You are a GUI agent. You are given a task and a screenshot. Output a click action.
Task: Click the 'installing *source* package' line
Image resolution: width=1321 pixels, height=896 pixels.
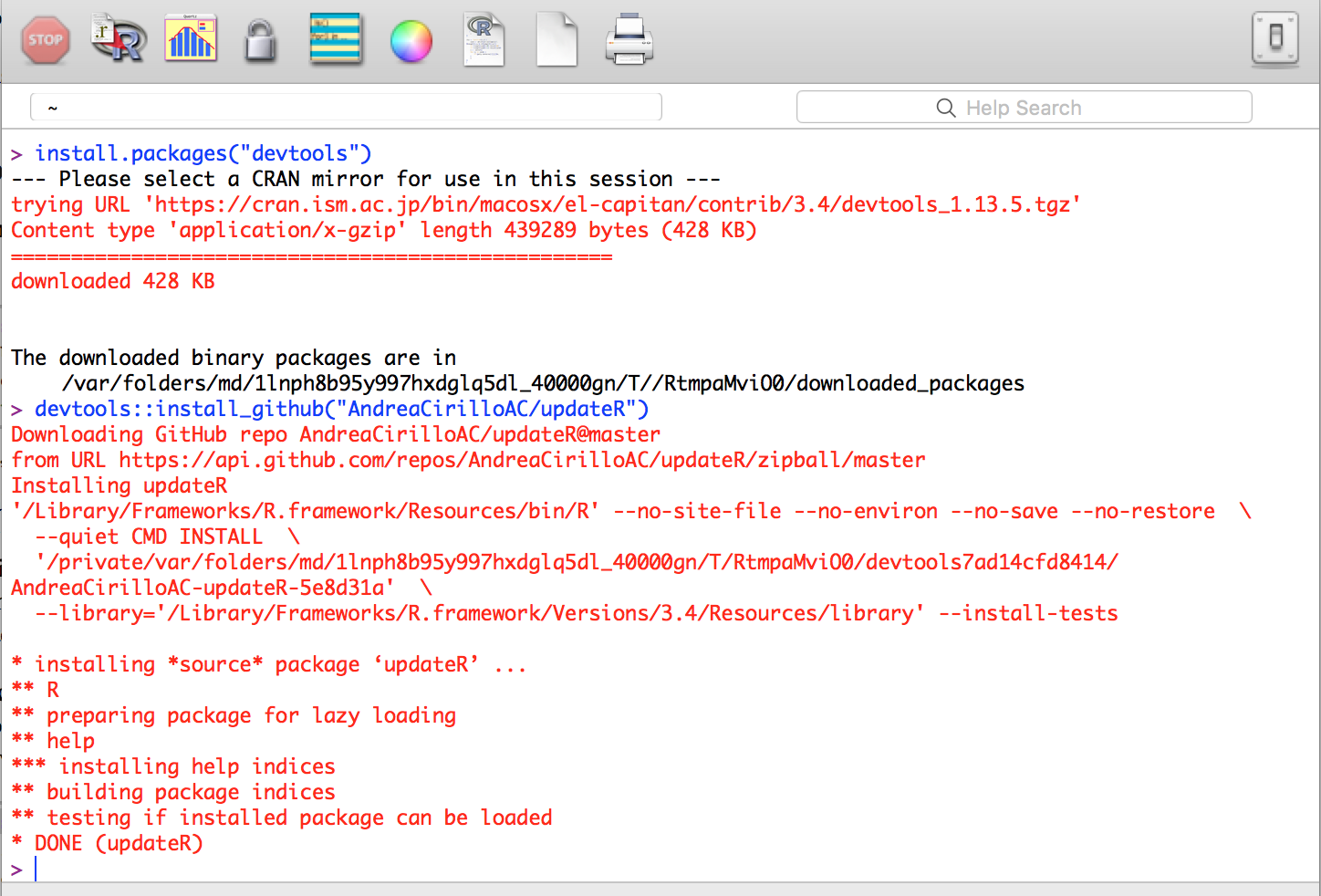(269, 664)
